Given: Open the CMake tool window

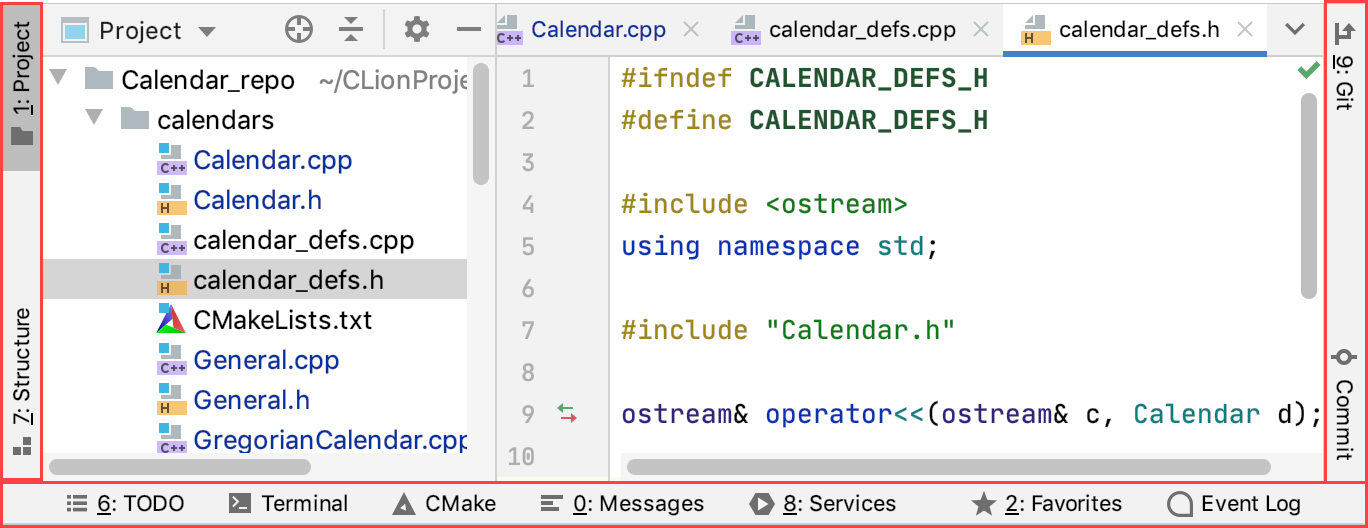Looking at the screenshot, I should (x=445, y=504).
